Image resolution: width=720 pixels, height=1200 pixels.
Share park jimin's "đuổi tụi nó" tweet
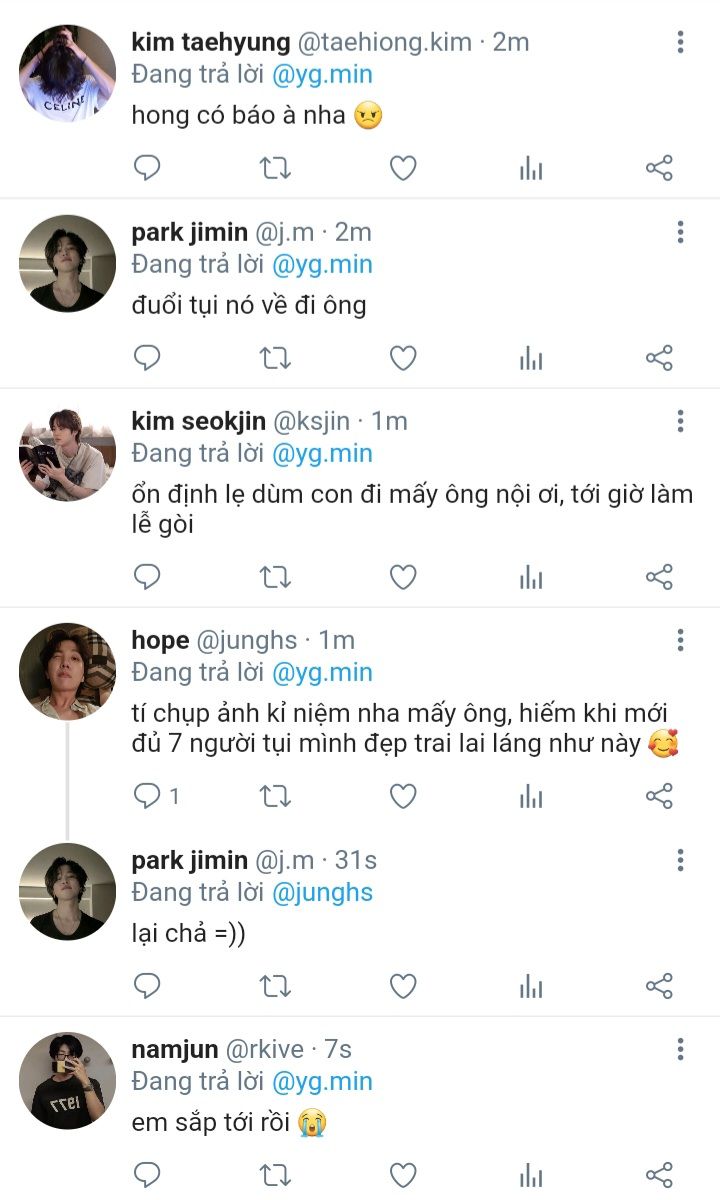659,358
